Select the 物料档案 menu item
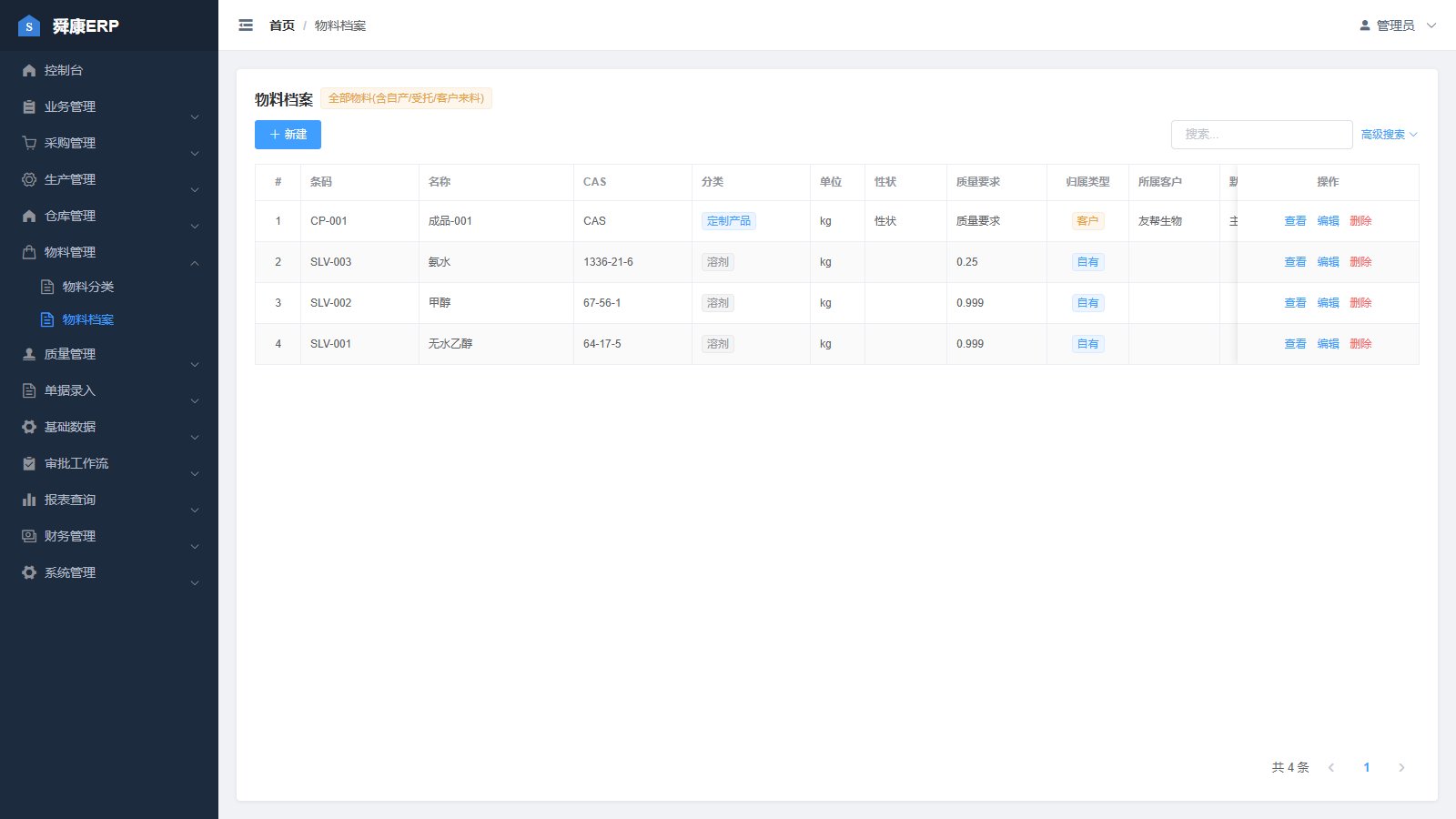The image size is (1456, 819). (x=109, y=319)
